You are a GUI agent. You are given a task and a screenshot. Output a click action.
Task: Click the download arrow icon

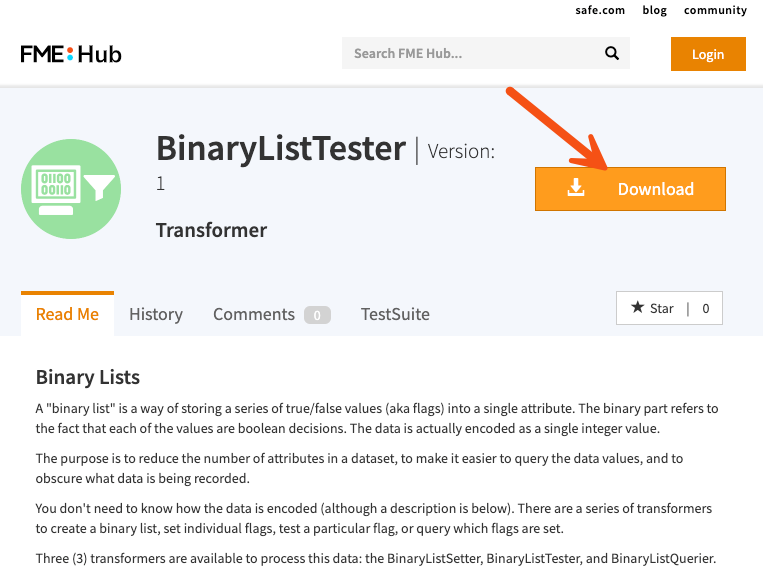[x=576, y=188]
